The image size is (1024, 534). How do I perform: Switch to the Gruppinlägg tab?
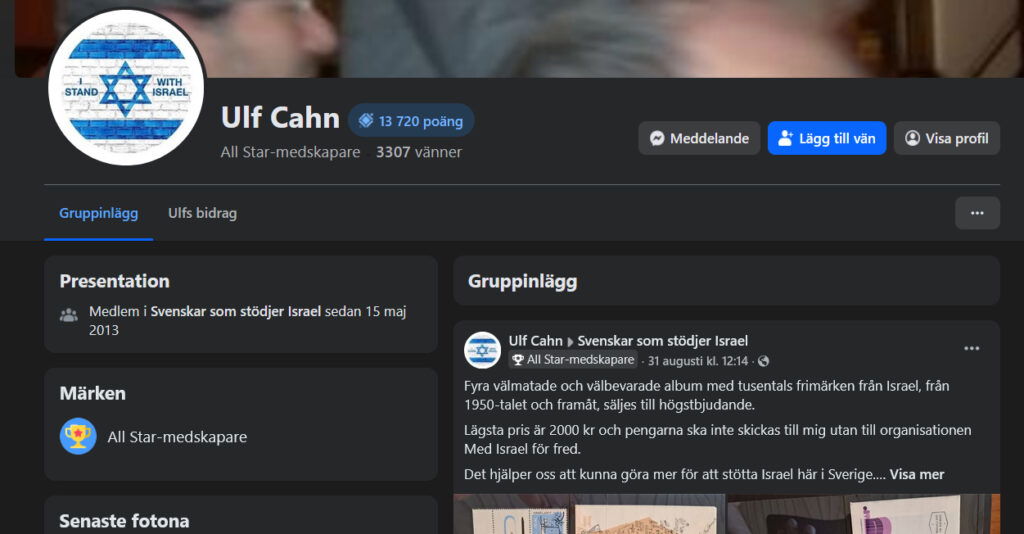pyautogui.click(x=99, y=213)
